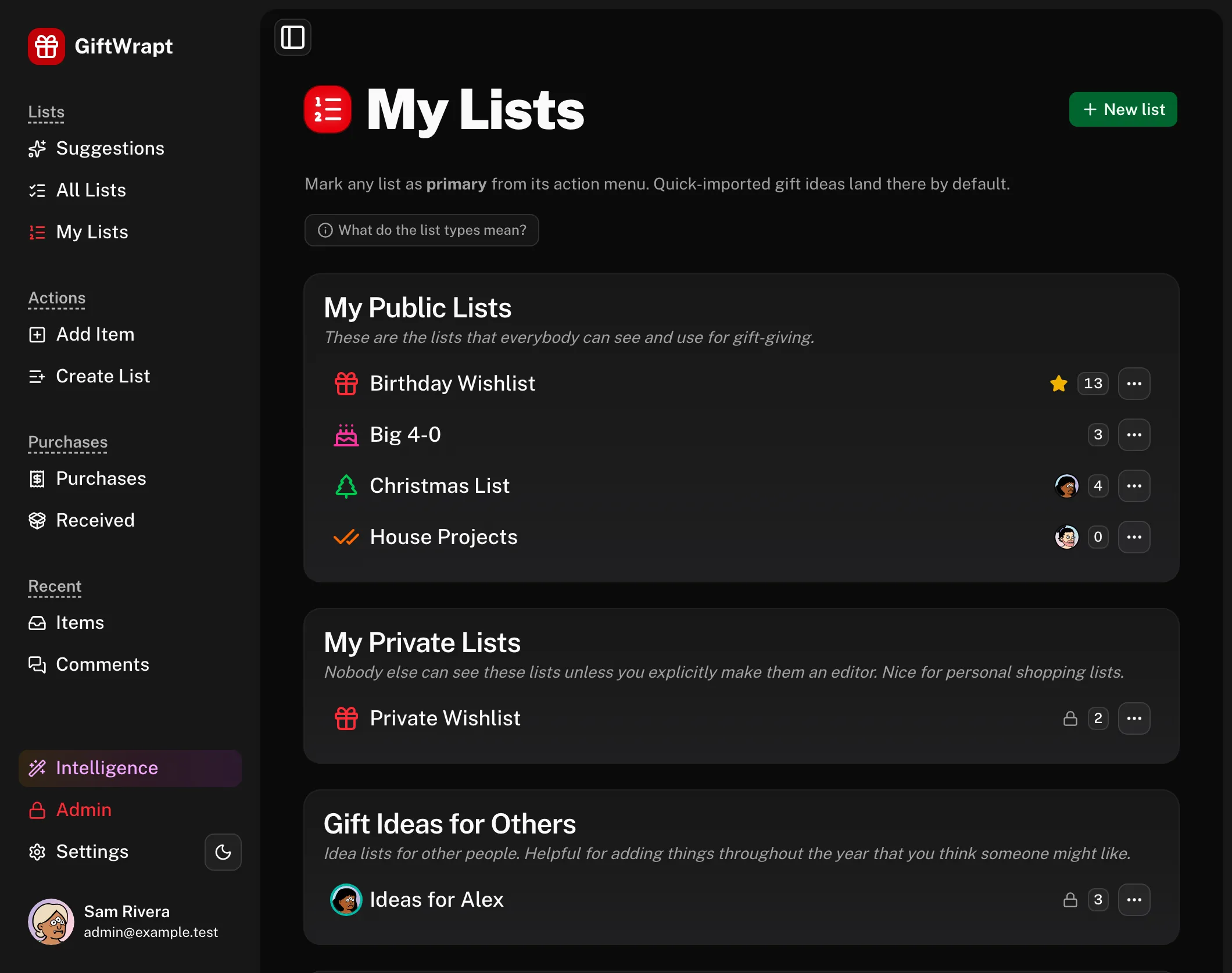Click the editor avatar on House Projects row
This screenshot has width=1232, height=973.
(1067, 537)
